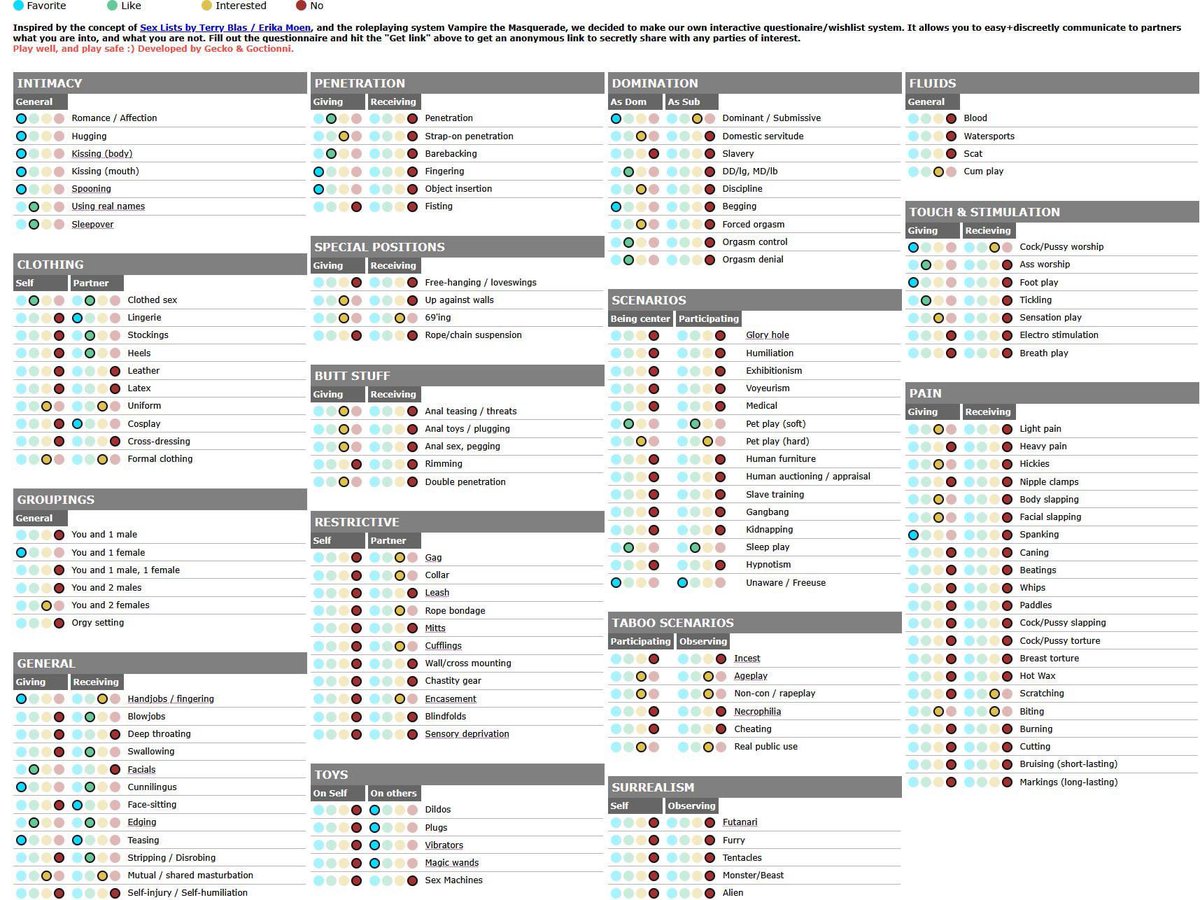The height and width of the screenshot is (900, 1200).
Task: Mark Medical Participating as Like
Action: click(x=695, y=406)
